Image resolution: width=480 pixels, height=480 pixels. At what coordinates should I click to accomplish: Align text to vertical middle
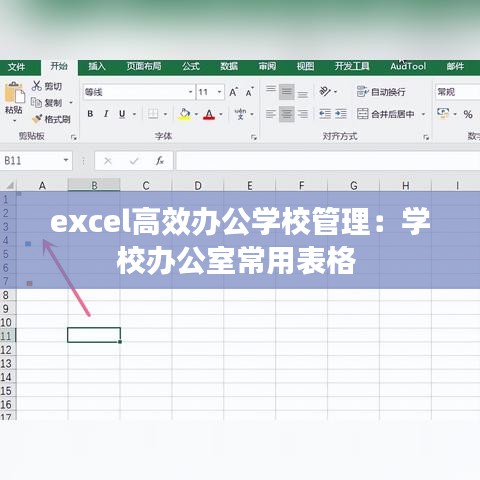tap(287, 92)
